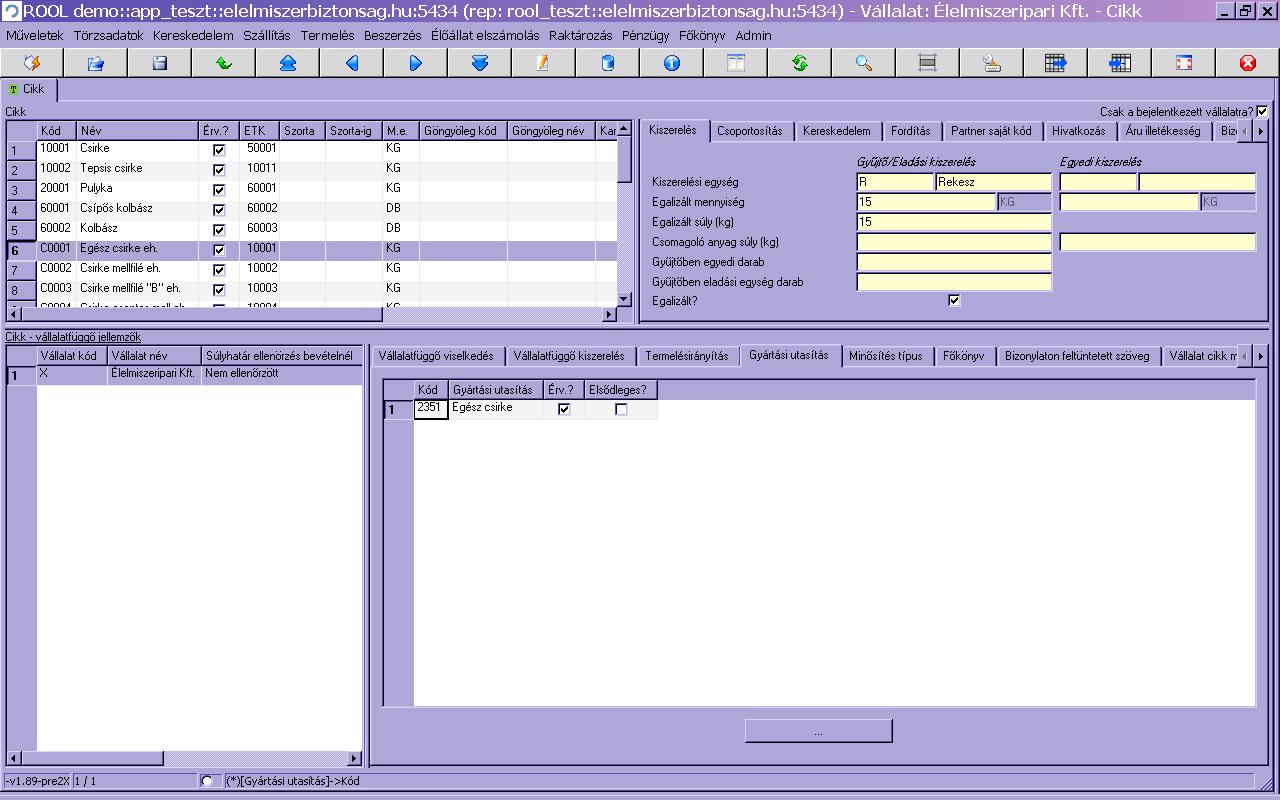Switch to the Csoportosítás tab
This screenshot has height=800, width=1280.
click(x=750, y=131)
